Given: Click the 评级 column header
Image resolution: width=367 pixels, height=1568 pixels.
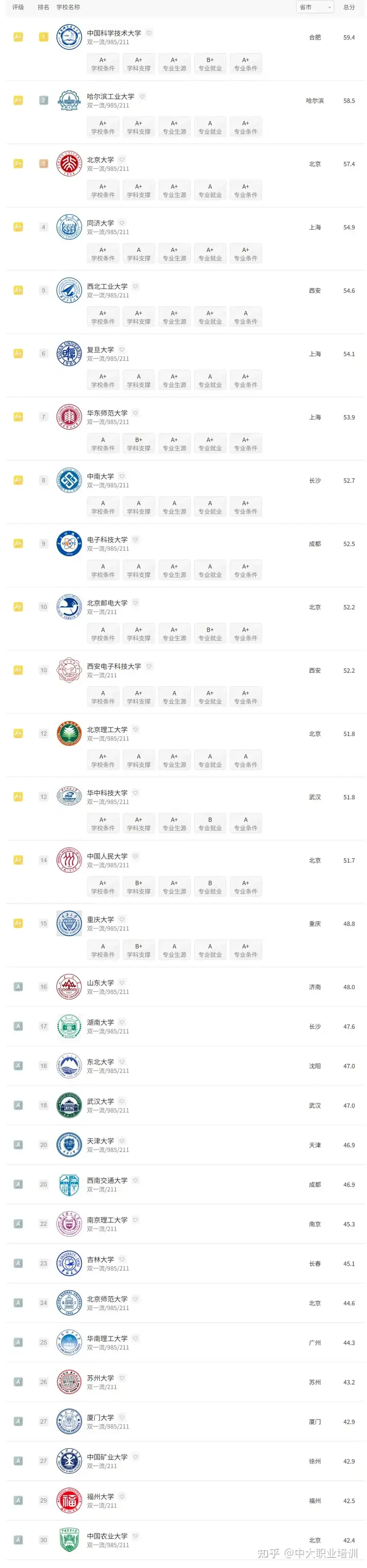Looking at the screenshot, I should click(x=18, y=7).
